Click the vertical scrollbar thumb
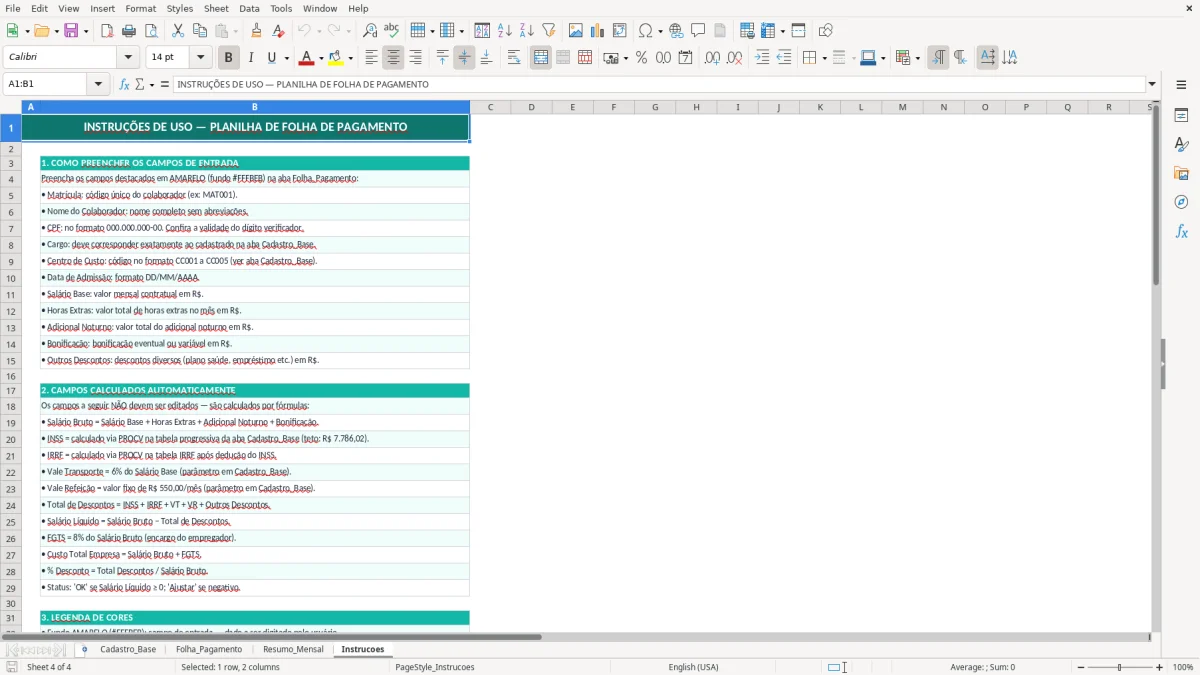Image resolution: width=1200 pixels, height=675 pixels. click(1156, 195)
